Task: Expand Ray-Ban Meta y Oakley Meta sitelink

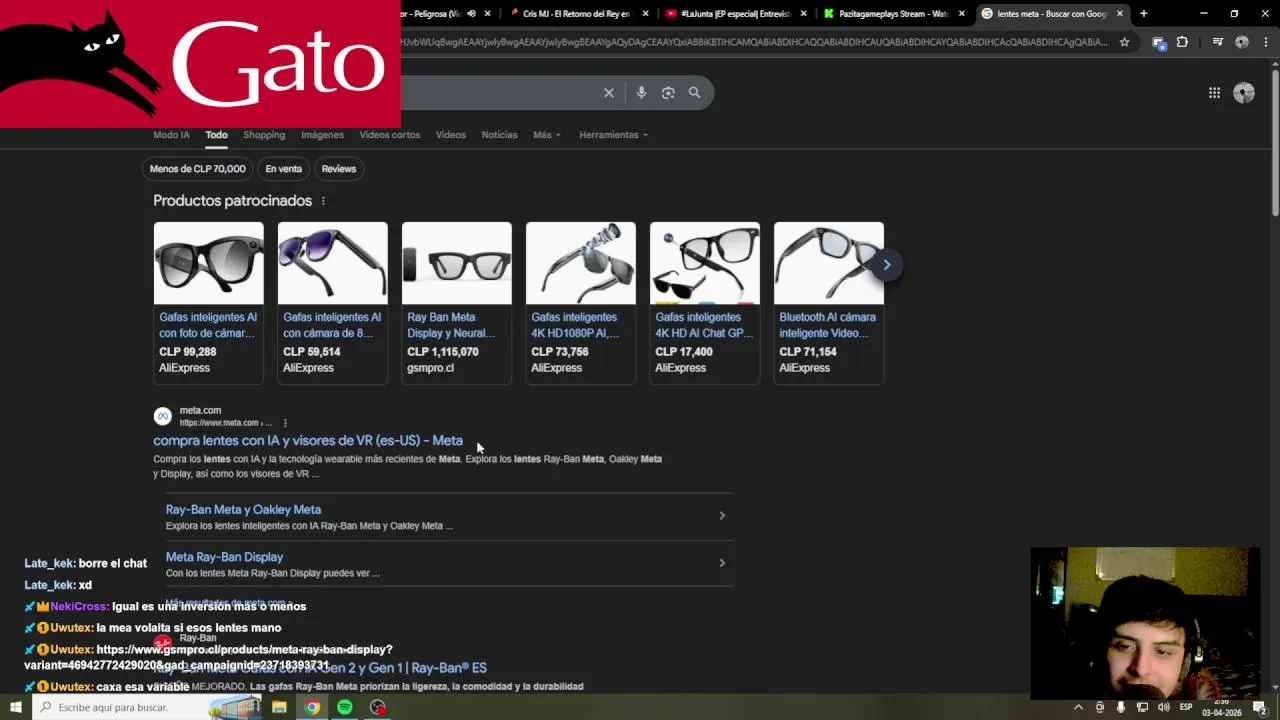Action: click(722, 516)
